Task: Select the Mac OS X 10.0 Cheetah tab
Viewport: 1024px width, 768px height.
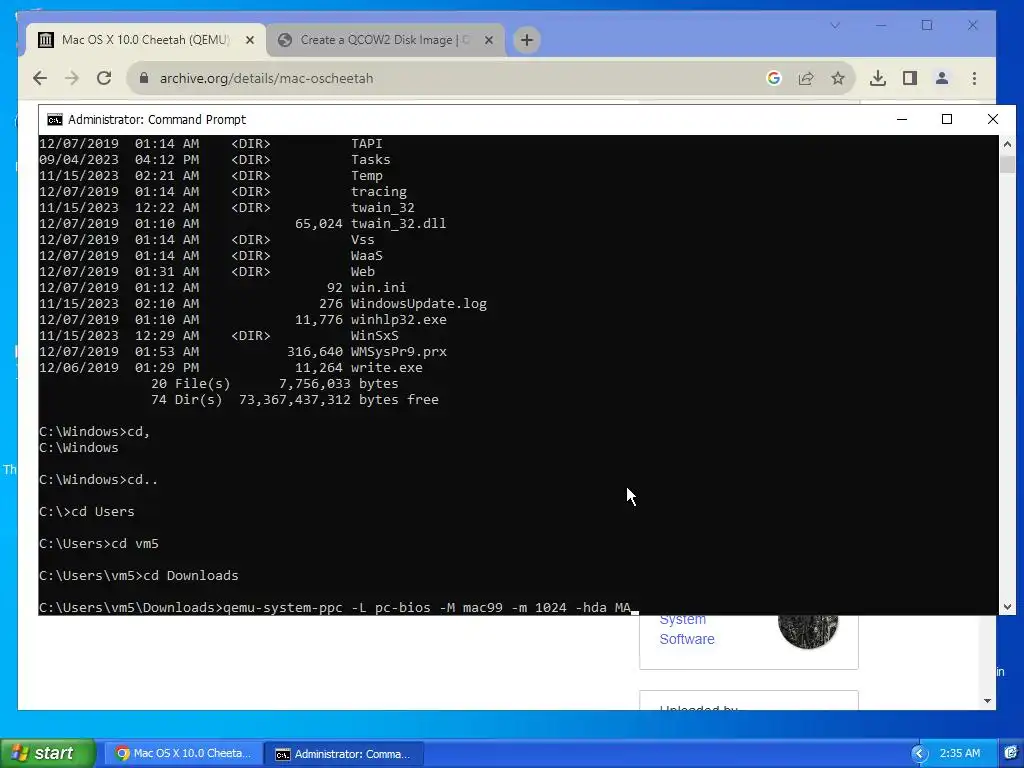Action: 145,40
